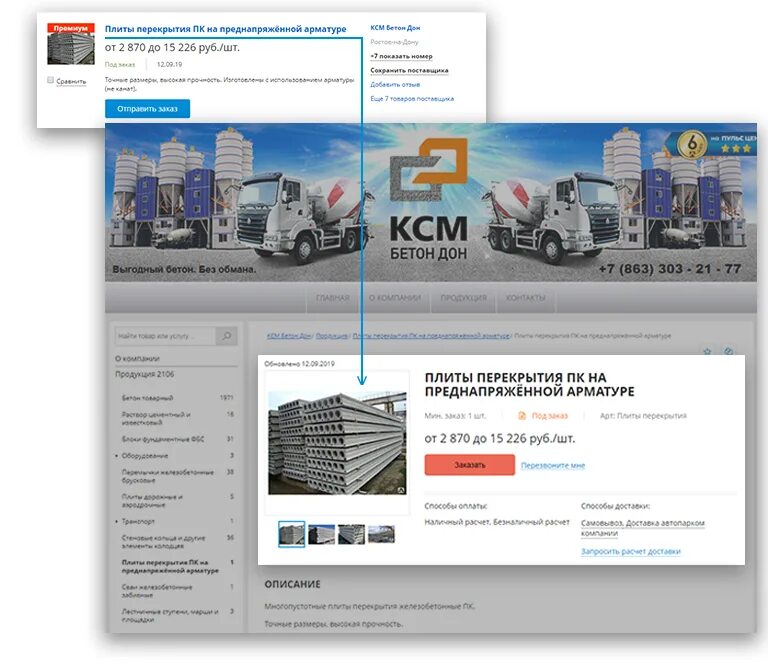The image size is (768, 672).
Task: Click Под заказ document icon
Action: [x=522, y=416]
